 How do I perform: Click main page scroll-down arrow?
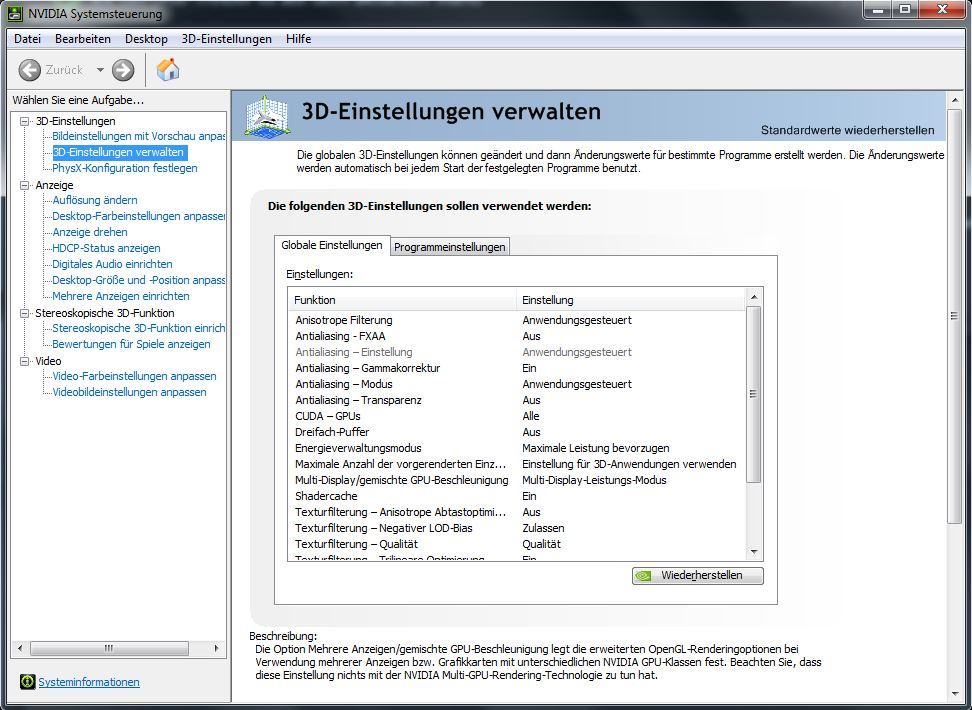click(955, 694)
